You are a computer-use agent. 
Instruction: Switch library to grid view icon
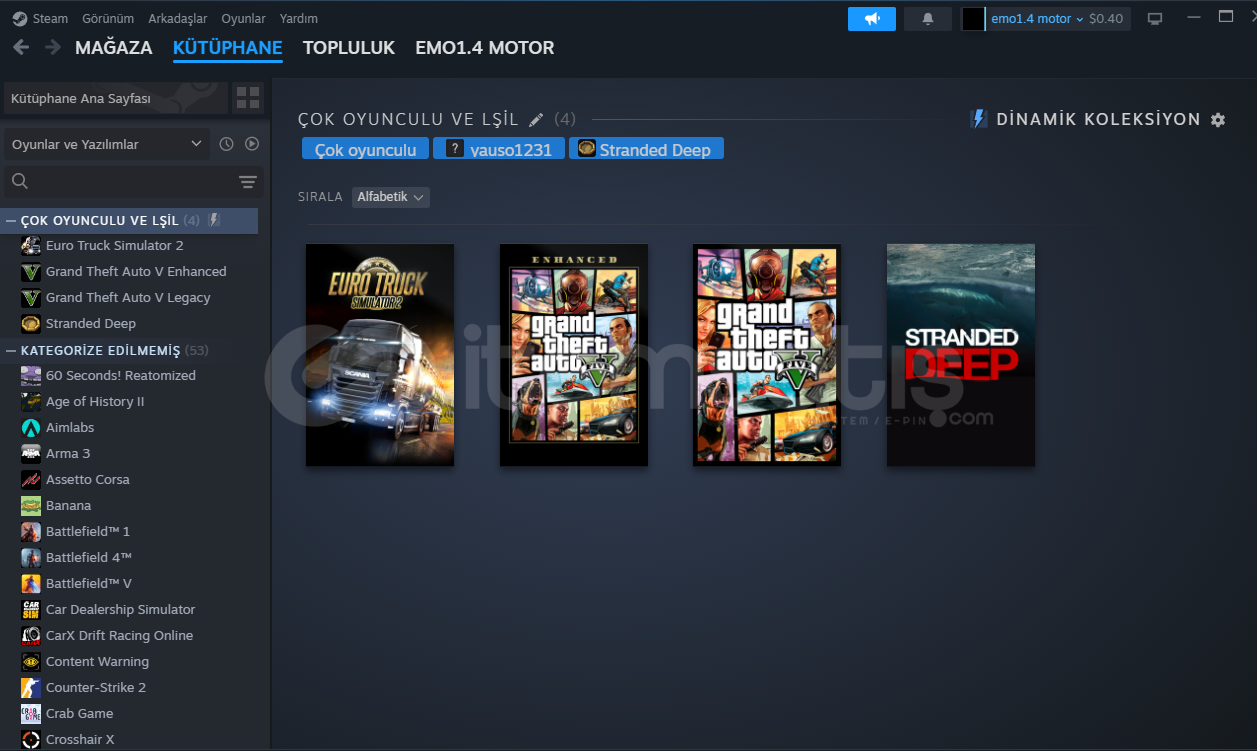[x=248, y=98]
